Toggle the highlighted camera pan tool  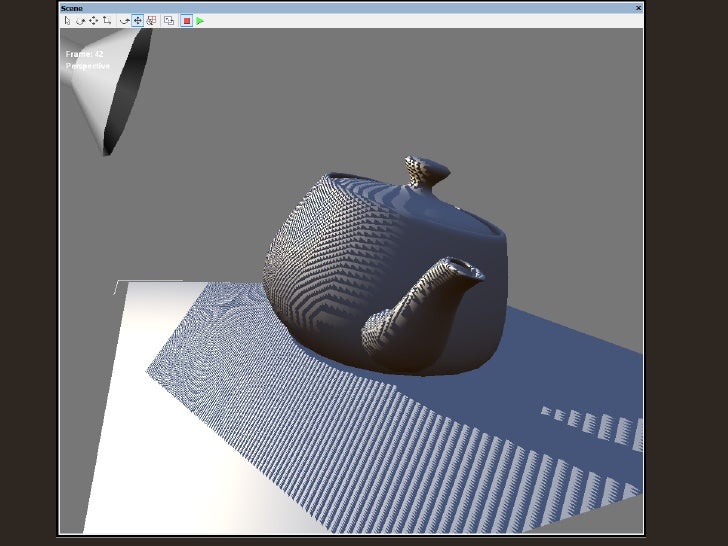tap(138, 20)
